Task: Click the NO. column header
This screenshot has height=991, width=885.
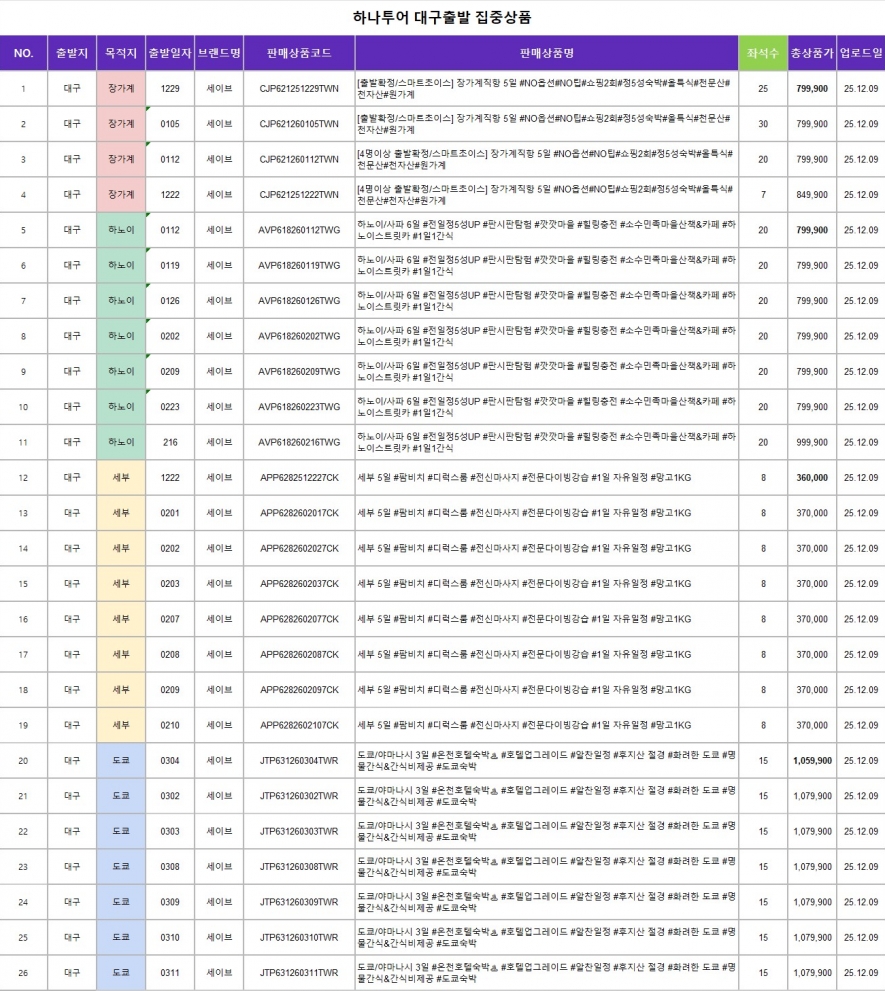Action: (x=23, y=53)
